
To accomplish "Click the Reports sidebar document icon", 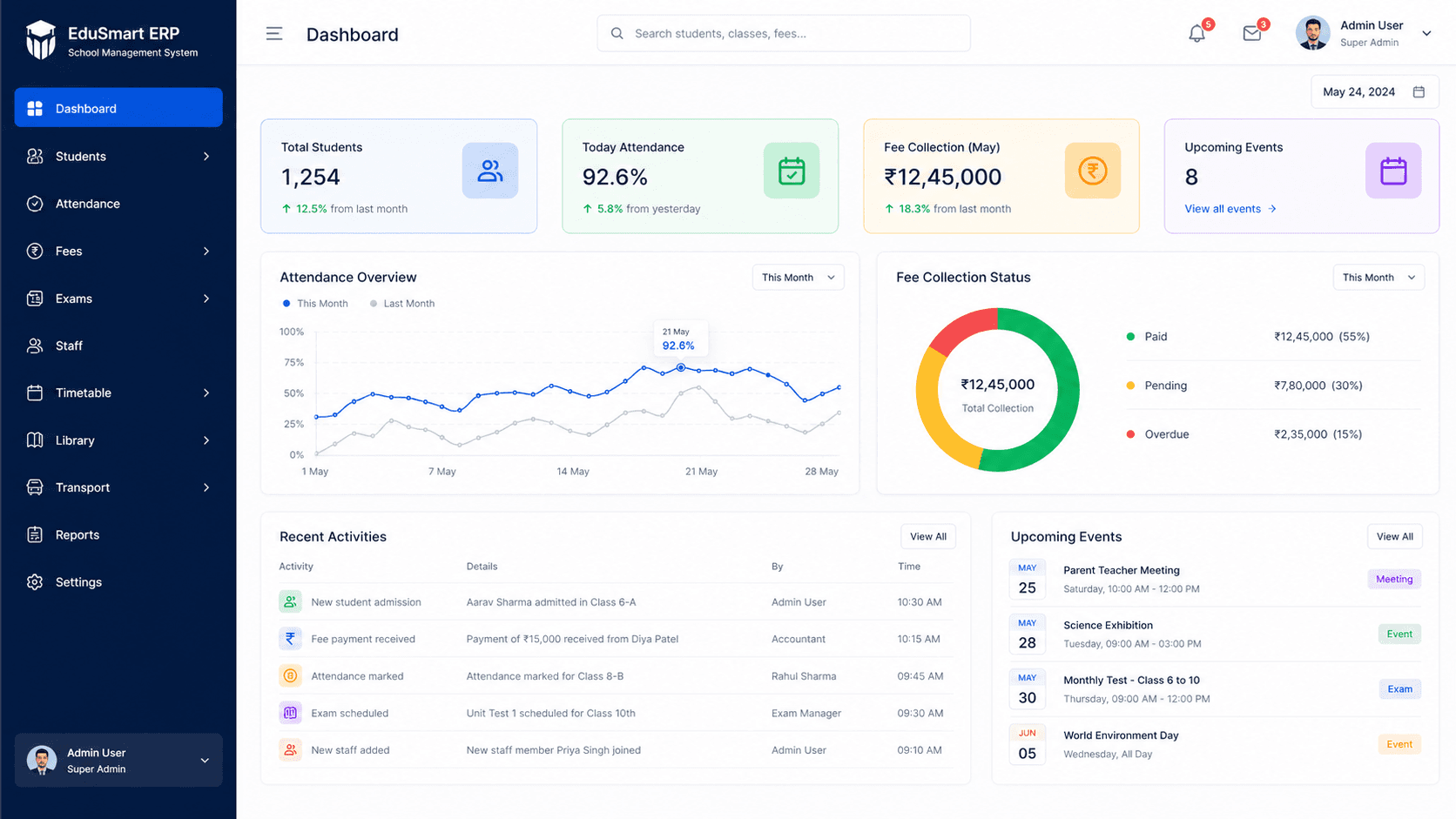I will (x=35, y=534).
